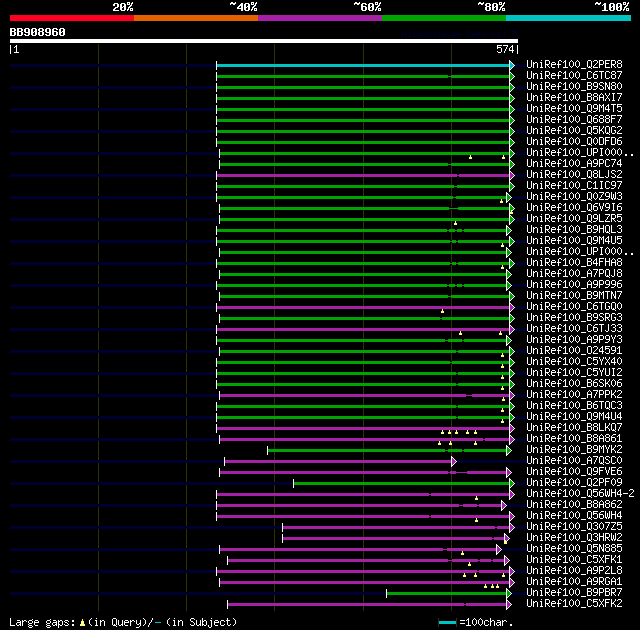The image size is (640, 630).
Task: Select hit label UniRef100_B8A862
Action: 574,505
